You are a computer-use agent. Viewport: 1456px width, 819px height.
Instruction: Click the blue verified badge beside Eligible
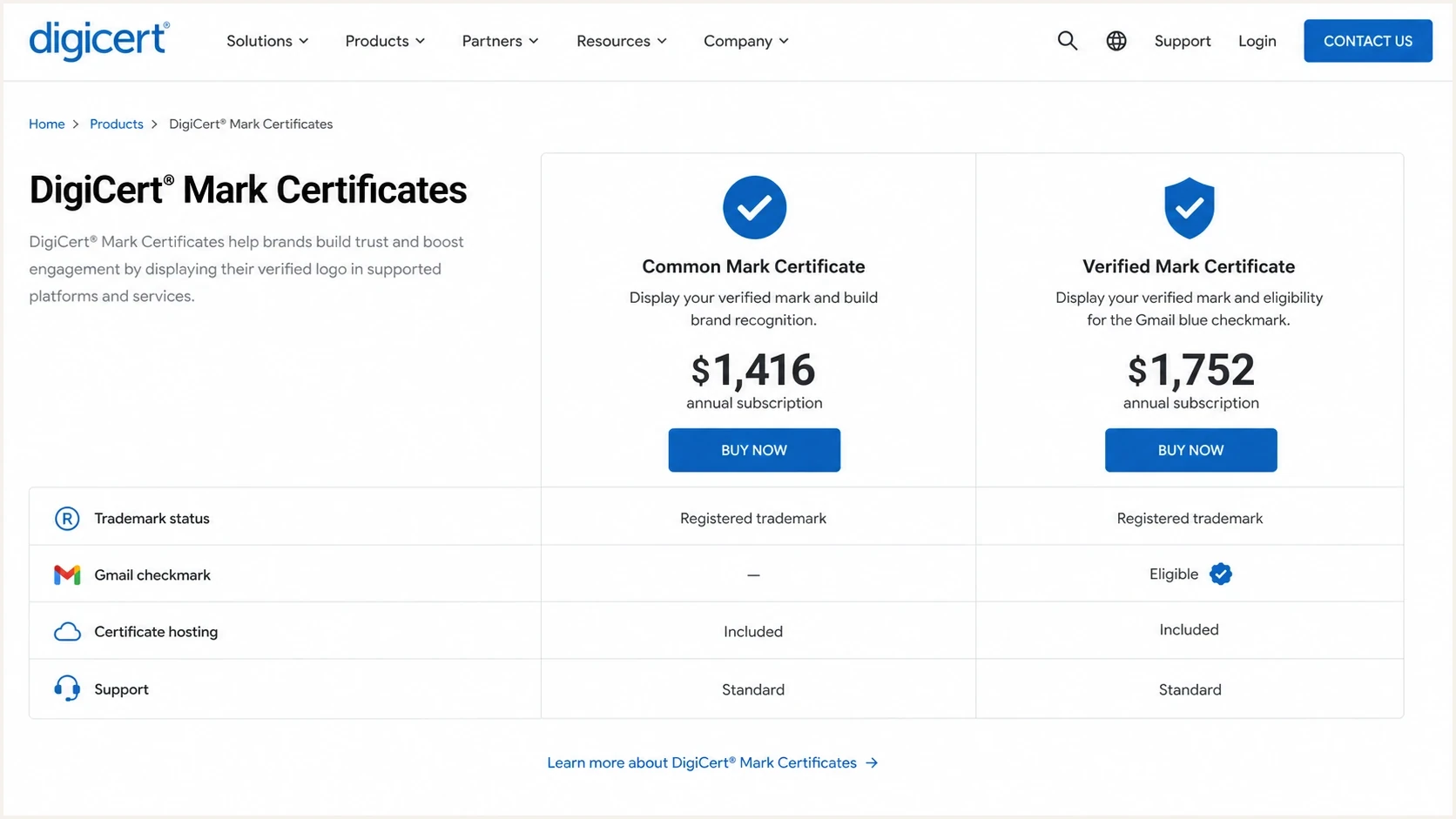tap(1221, 574)
